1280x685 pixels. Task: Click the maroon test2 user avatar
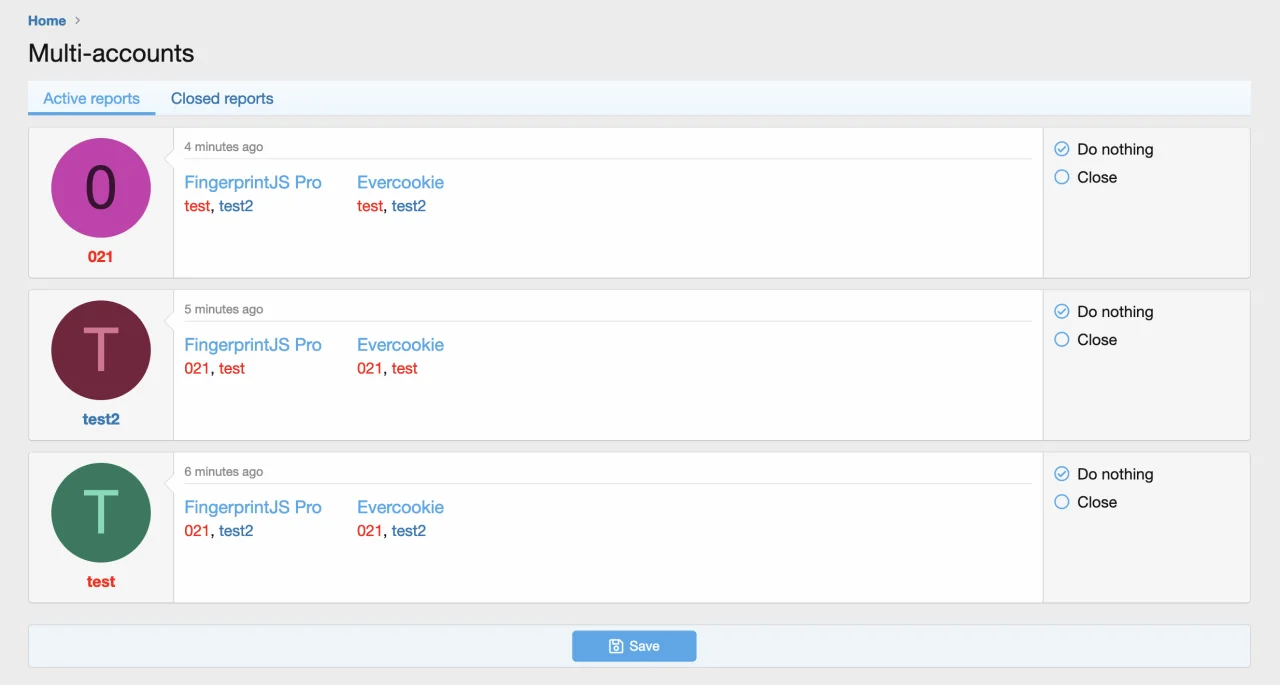click(101, 350)
